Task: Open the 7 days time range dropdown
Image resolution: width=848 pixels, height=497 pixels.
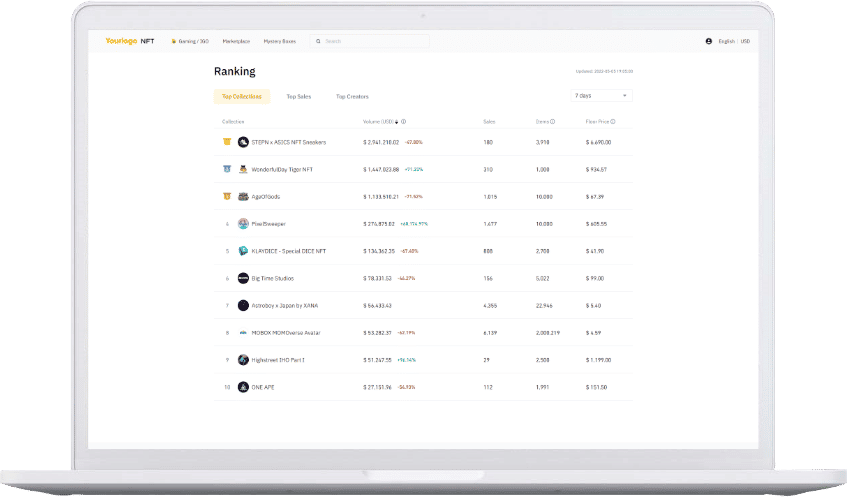Action: point(601,96)
